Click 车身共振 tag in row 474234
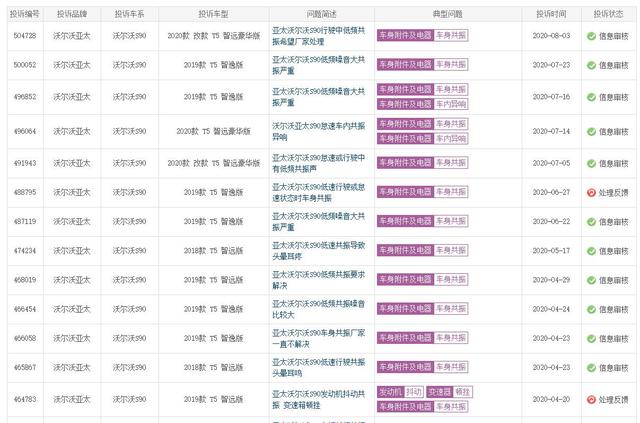Screen dimensions: 640x423 pyautogui.click(x=451, y=250)
